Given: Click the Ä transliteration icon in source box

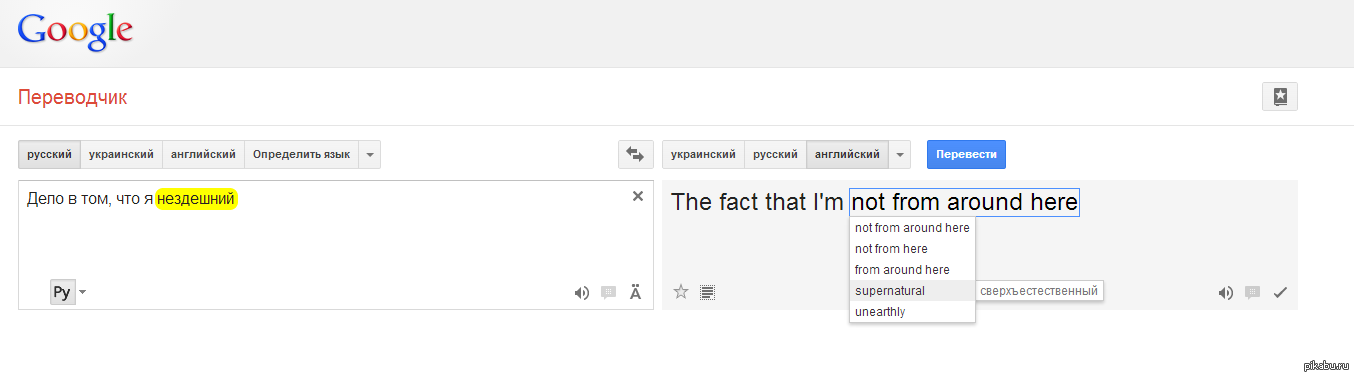Looking at the screenshot, I should pos(635,293).
